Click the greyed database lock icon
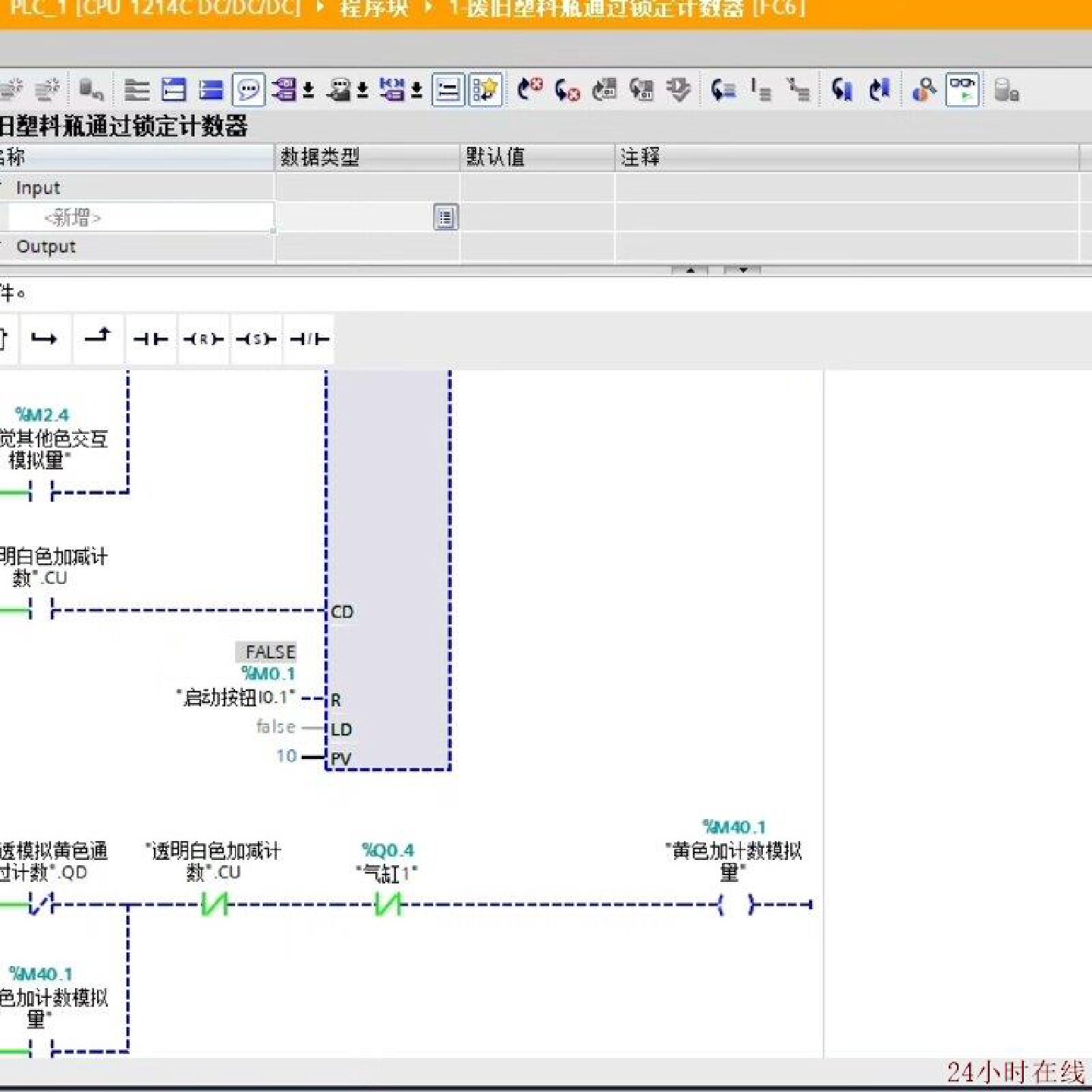This screenshot has height=1092, width=1092. (1006, 90)
